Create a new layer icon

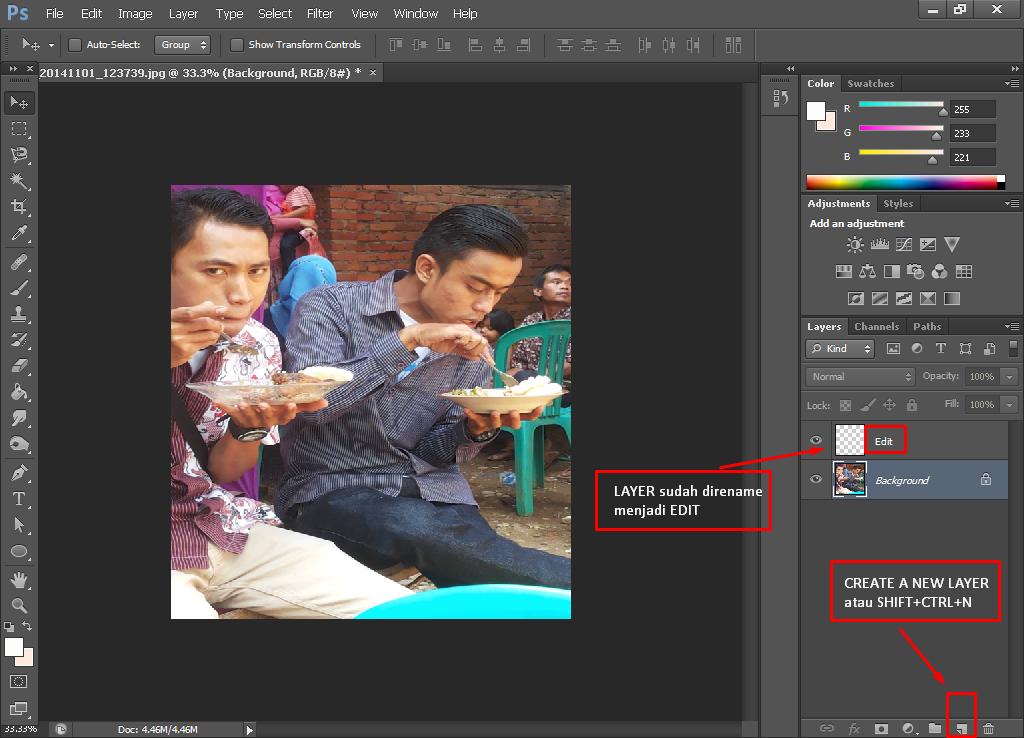[961, 728]
